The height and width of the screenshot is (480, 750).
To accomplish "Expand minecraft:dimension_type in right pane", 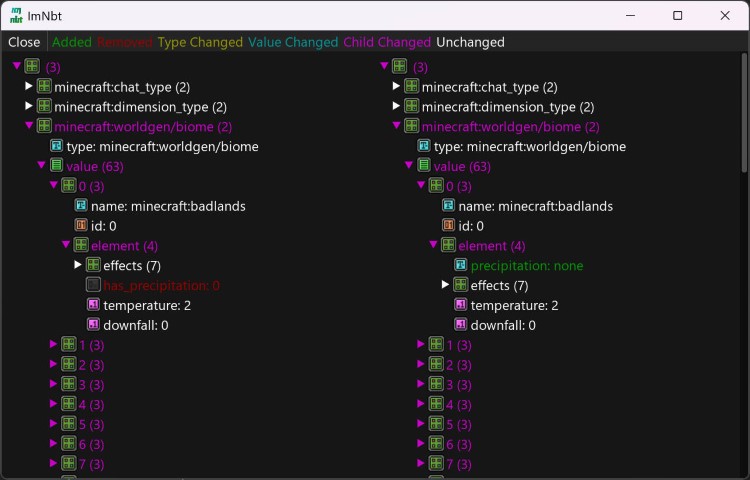I will pyautogui.click(x=396, y=106).
